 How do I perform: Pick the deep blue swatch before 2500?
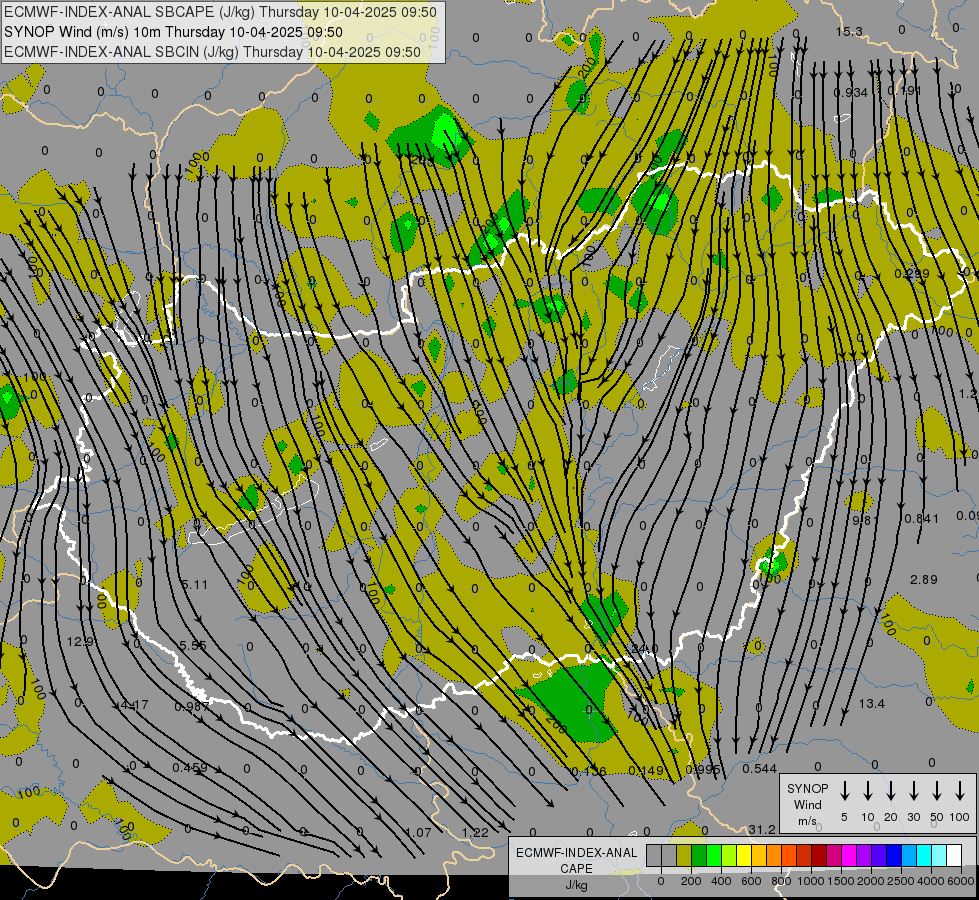(893, 856)
